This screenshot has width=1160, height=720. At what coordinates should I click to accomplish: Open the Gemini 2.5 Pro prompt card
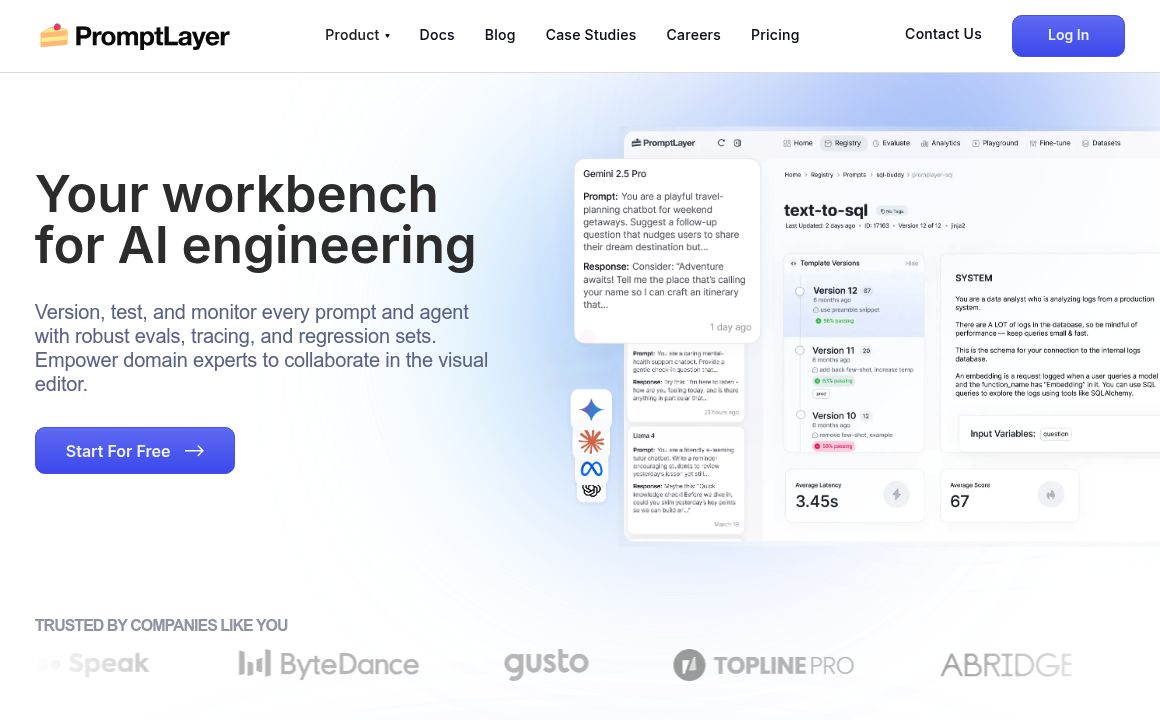click(x=667, y=250)
